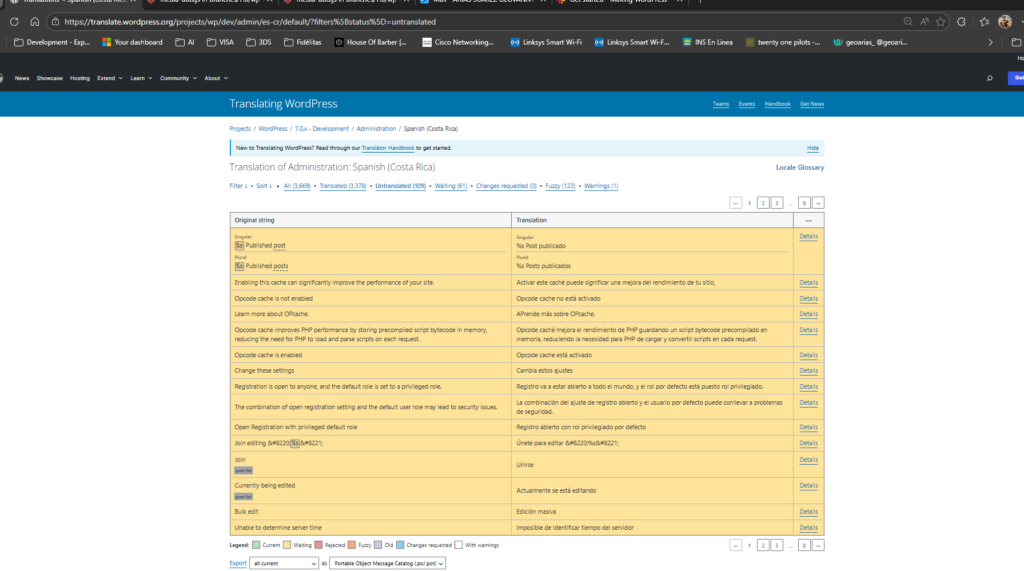Click the browser refresh icon
Screen dimensions: 1024x571
click(x=11, y=21)
